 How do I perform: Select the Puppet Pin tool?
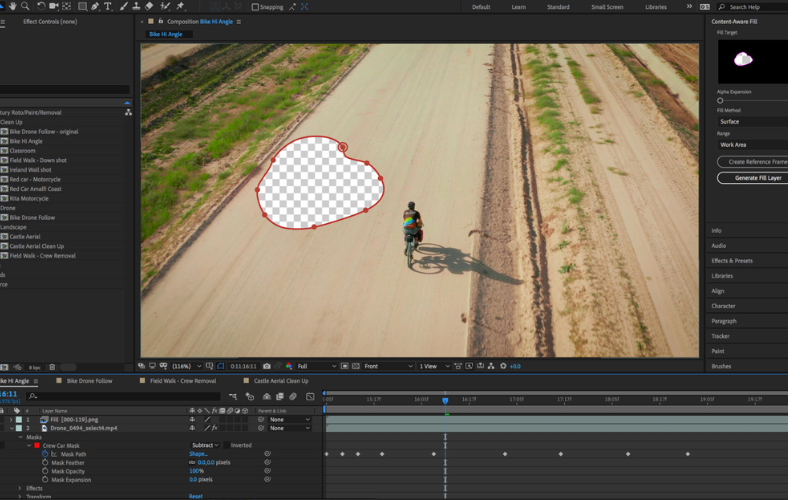(180, 6)
